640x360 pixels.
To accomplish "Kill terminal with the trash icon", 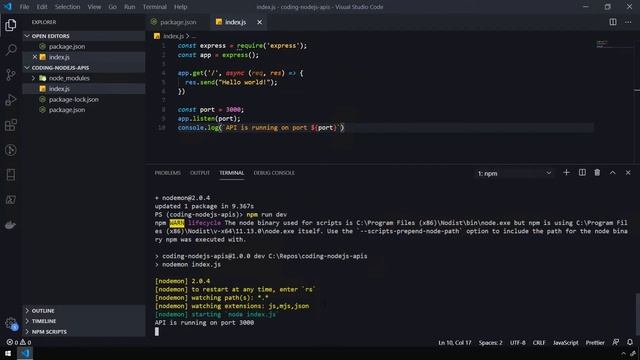I will click(x=597, y=173).
